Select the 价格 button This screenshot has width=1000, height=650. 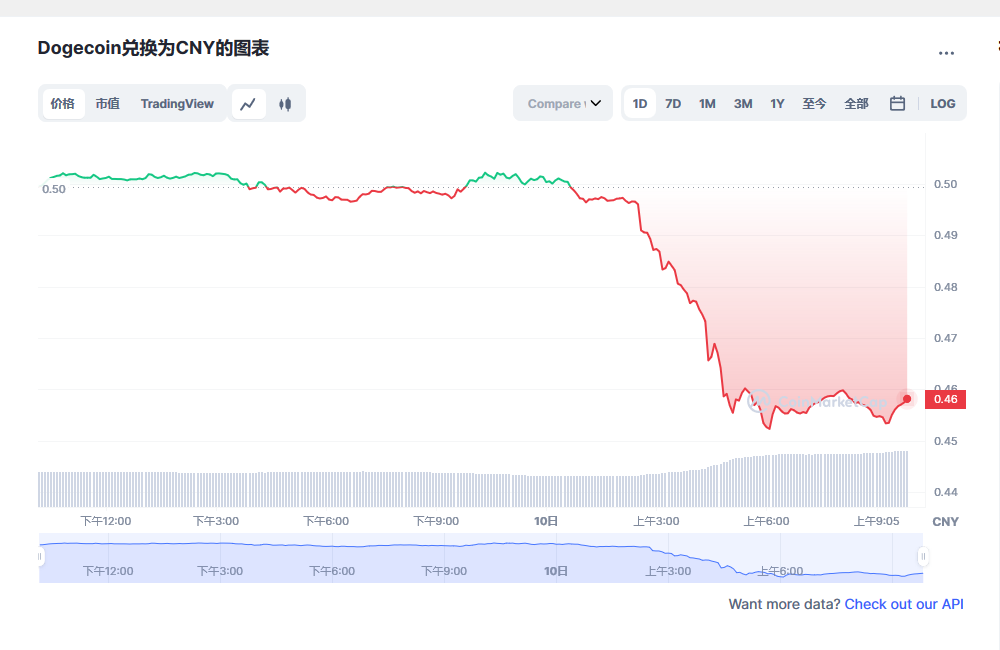(63, 103)
